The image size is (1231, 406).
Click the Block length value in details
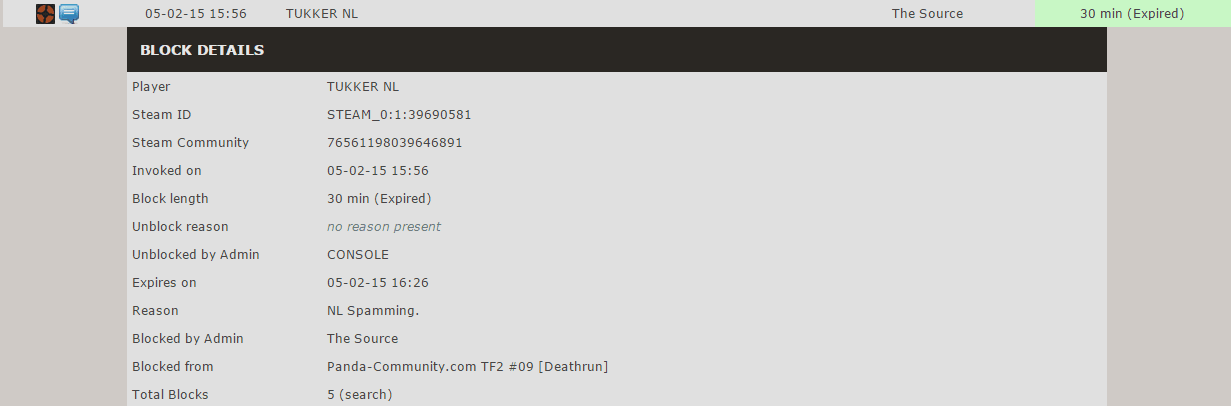(x=379, y=199)
